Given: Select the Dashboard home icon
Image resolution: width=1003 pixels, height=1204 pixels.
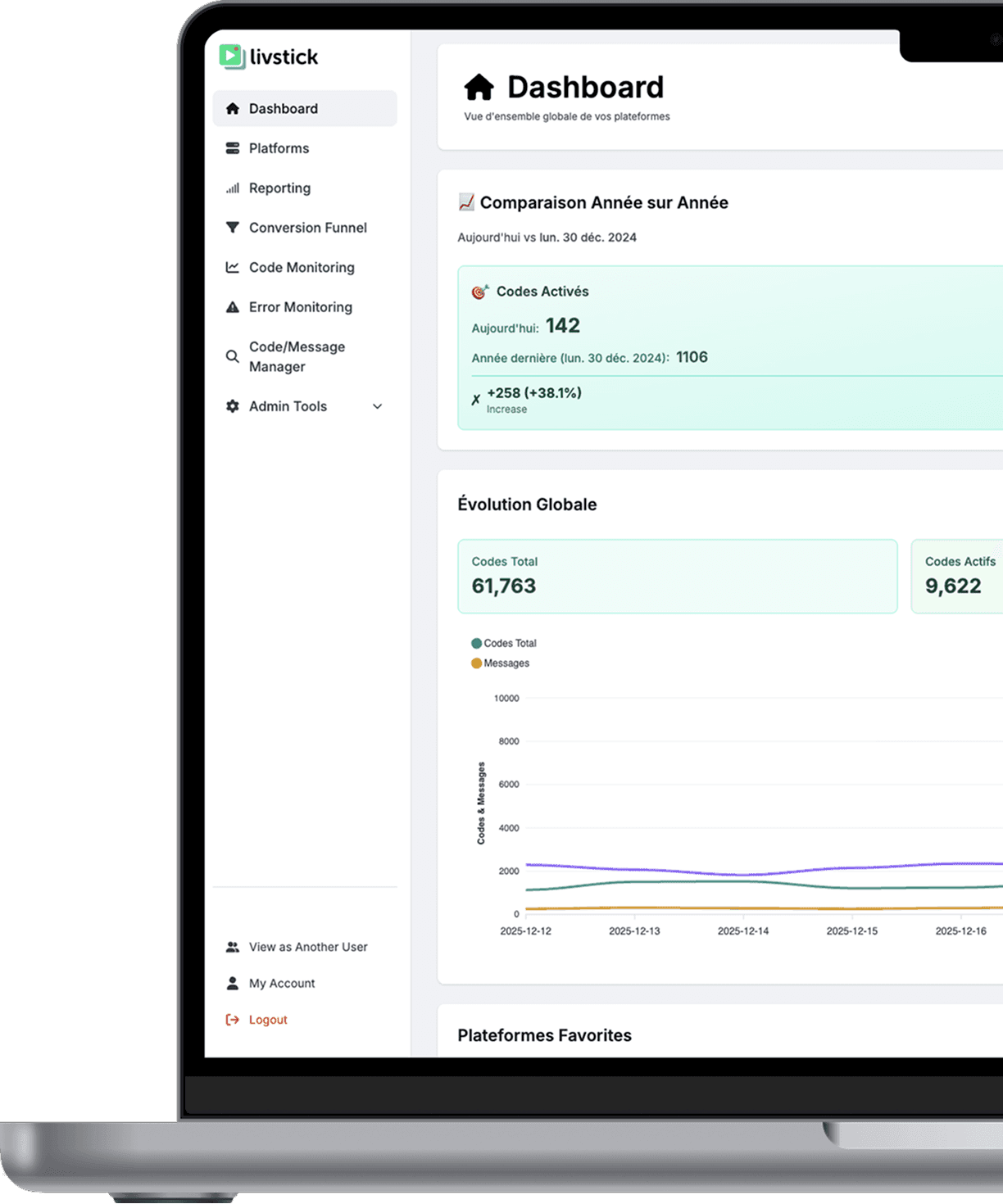Looking at the screenshot, I should pyautogui.click(x=232, y=108).
